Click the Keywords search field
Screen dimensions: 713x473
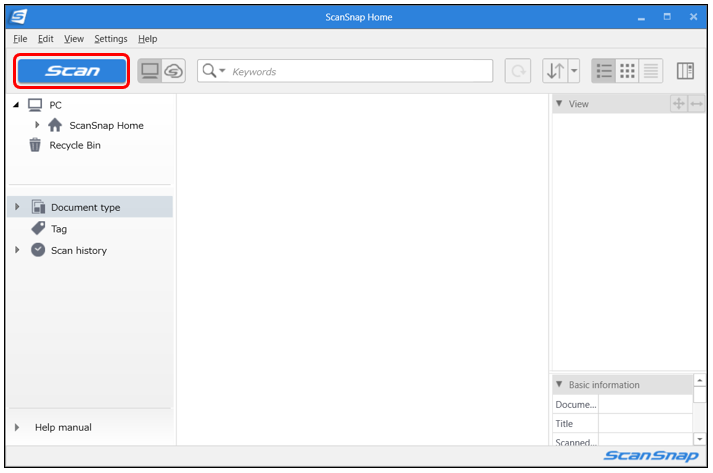[360, 71]
